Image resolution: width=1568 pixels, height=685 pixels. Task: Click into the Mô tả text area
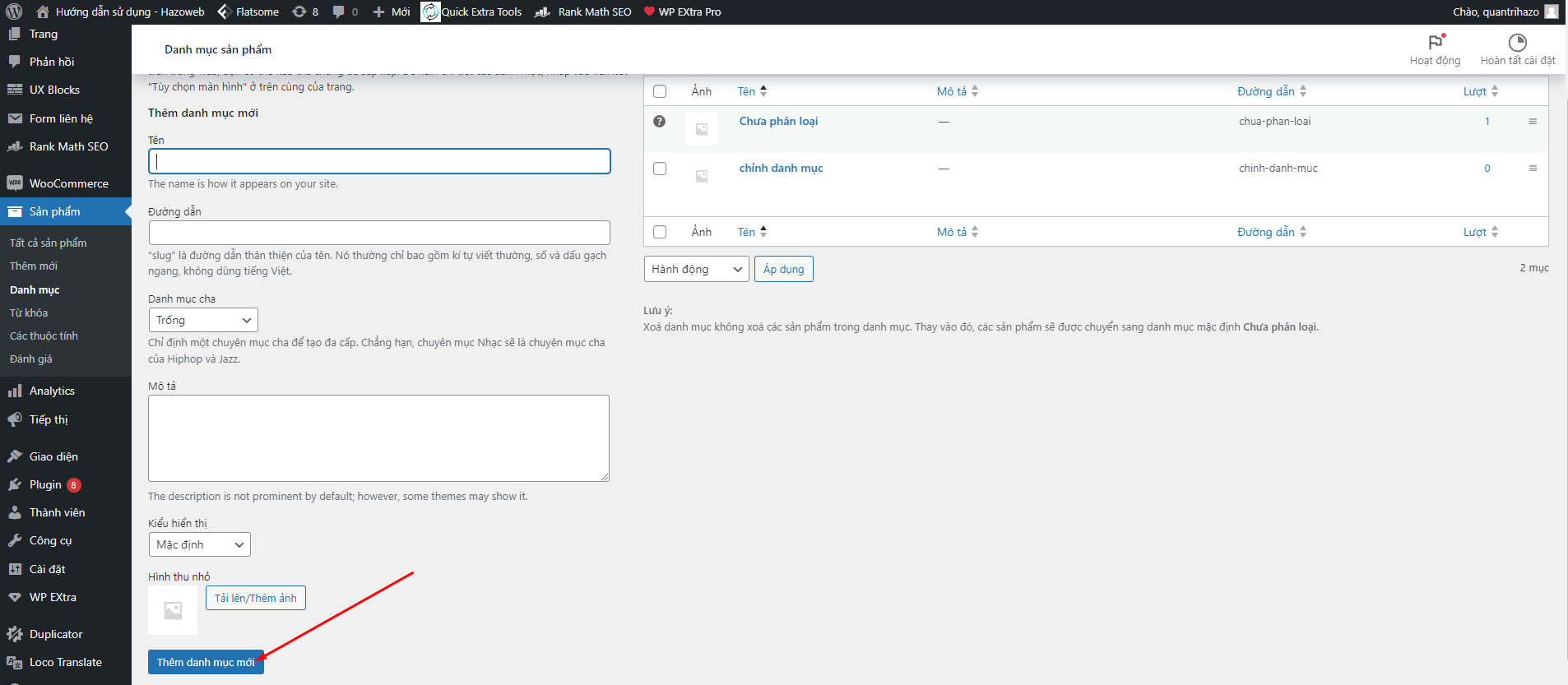[378, 437]
